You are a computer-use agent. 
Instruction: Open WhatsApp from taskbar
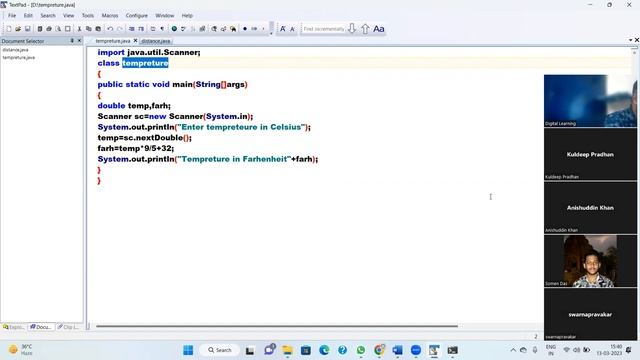(x=361, y=350)
